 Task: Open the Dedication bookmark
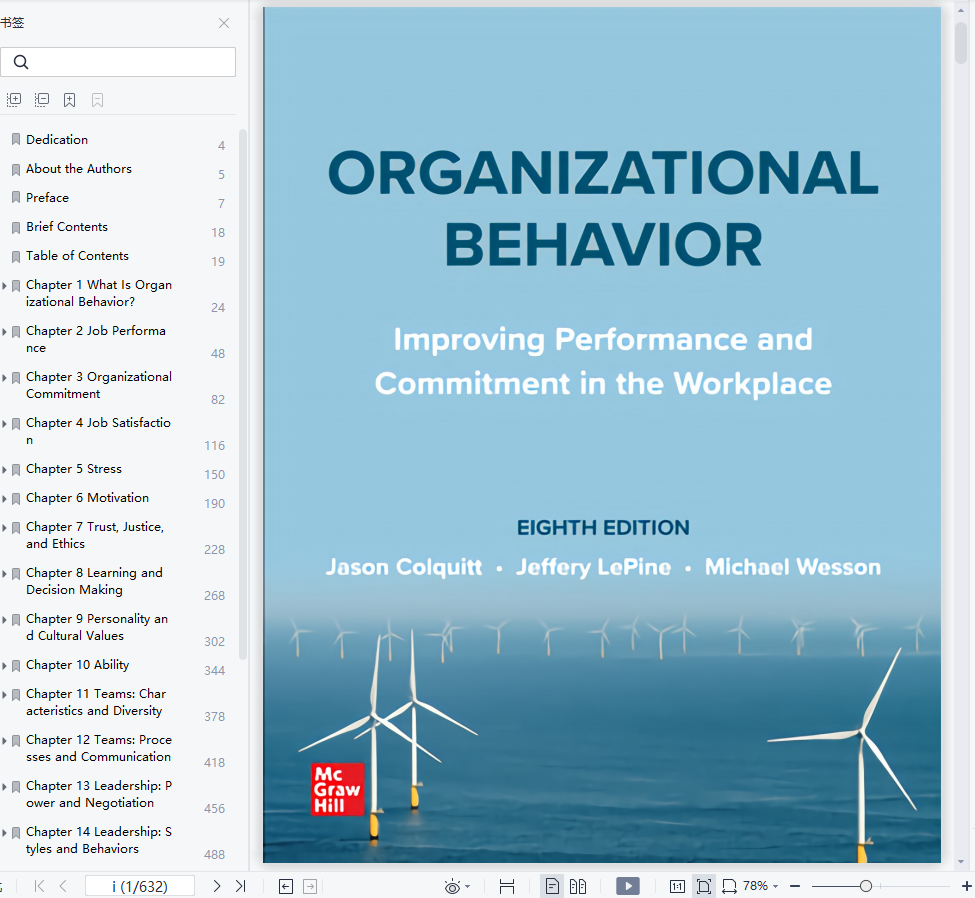(57, 140)
